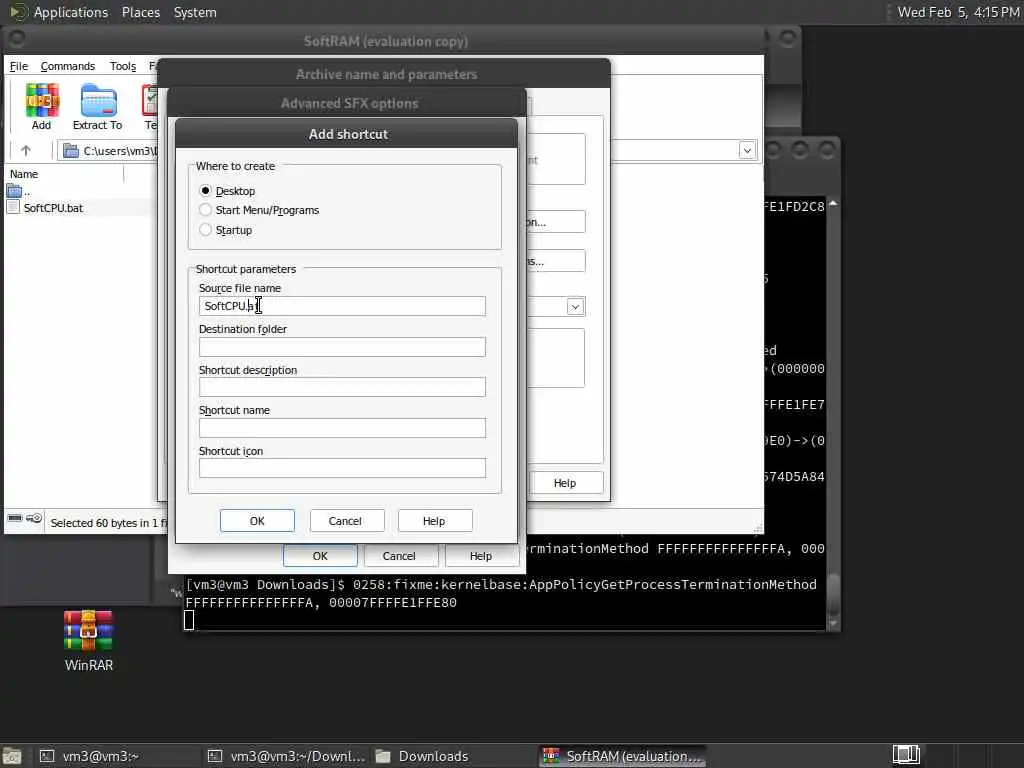Click the drive icon in the status bar

pos(14,519)
